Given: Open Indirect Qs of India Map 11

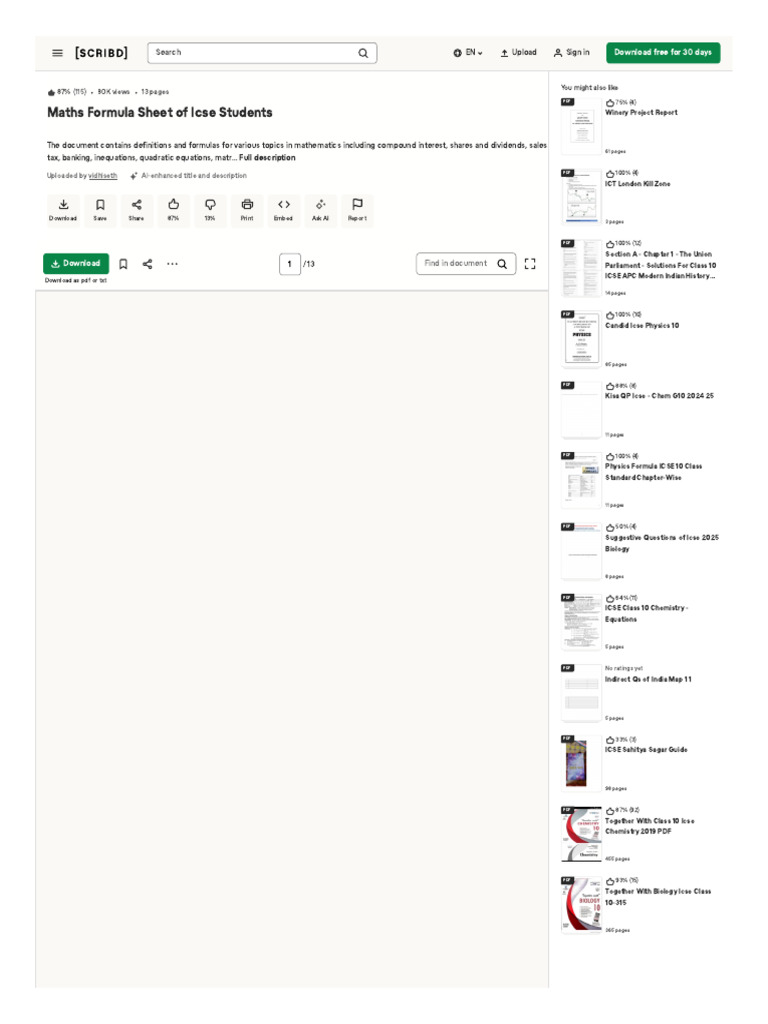Looking at the screenshot, I should click(648, 679).
